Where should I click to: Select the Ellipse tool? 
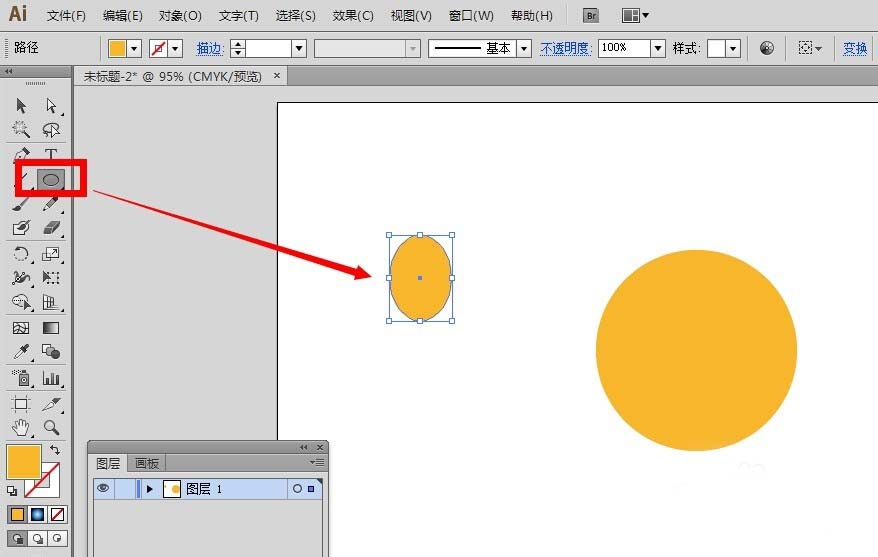pyautogui.click(x=51, y=180)
